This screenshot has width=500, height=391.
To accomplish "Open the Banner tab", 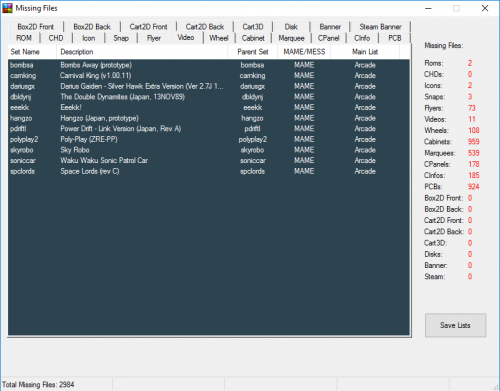I will (330, 27).
